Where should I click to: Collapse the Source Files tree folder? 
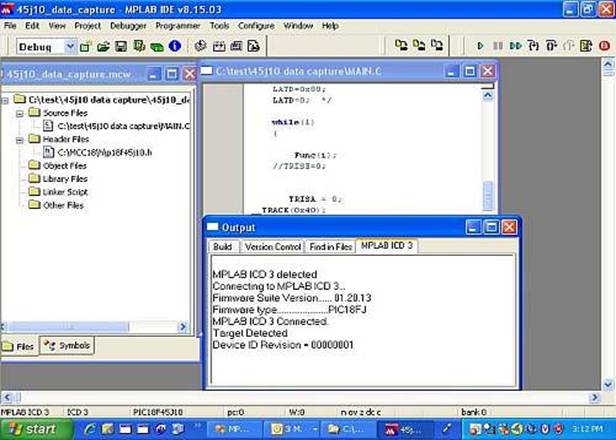[20, 113]
